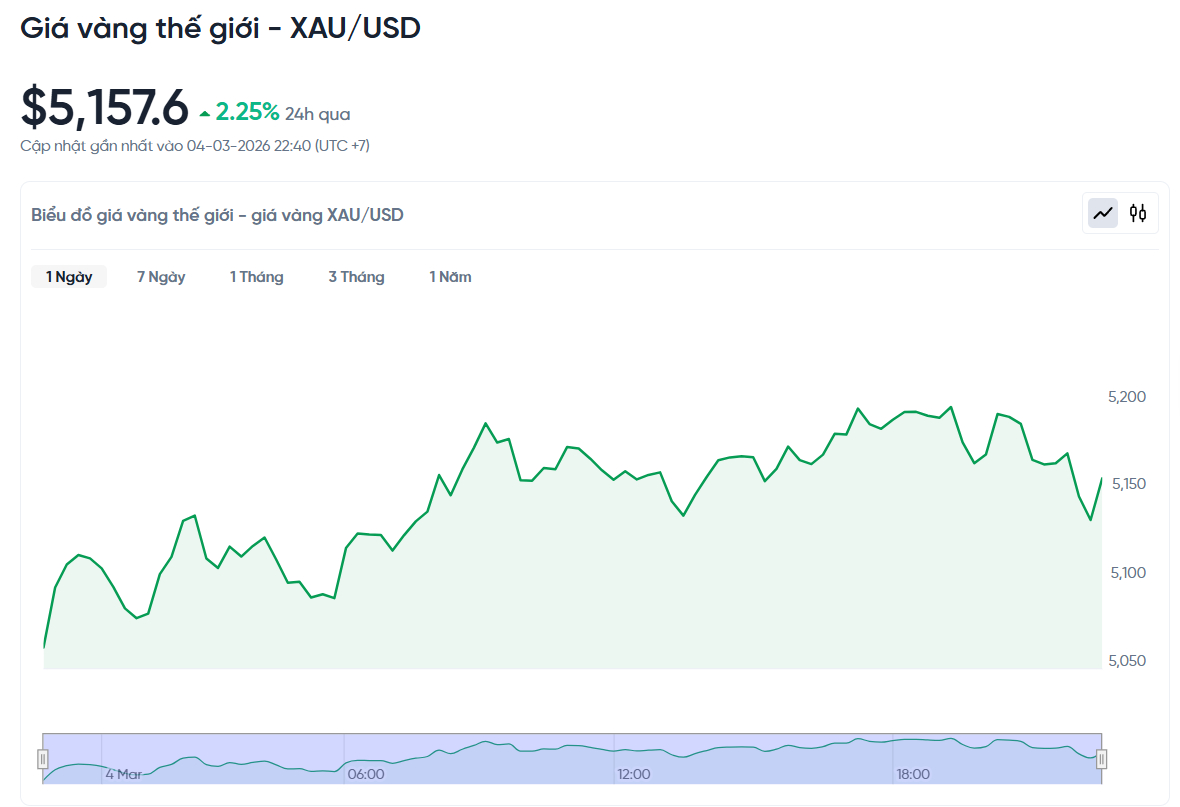Screen dimensions: 1180x807
Task: Open the 1 Năm time range tab
Action: click(x=450, y=276)
